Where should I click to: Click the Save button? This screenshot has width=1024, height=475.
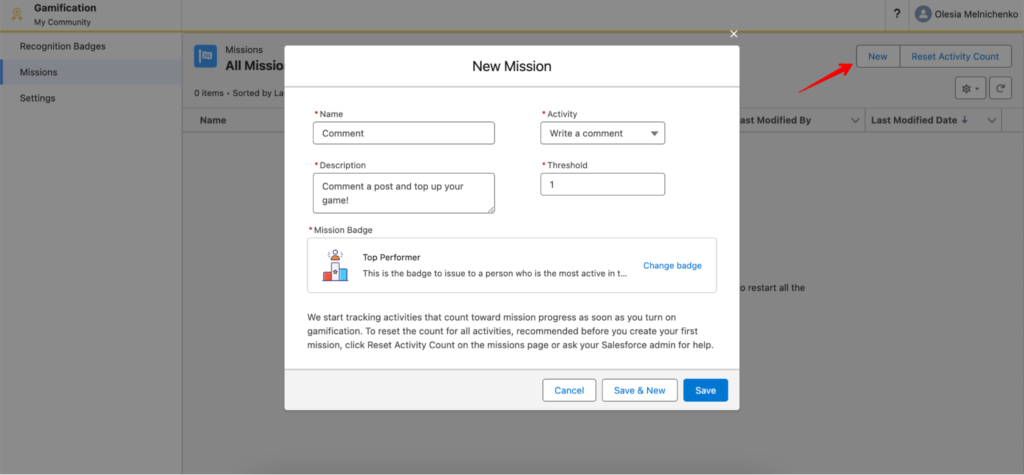click(x=705, y=390)
